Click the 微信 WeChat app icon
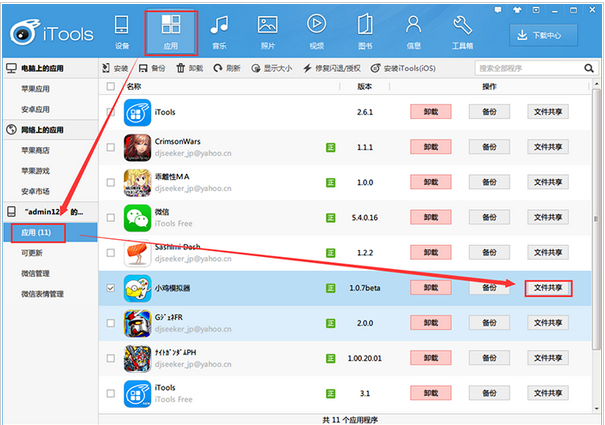The height and width of the screenshot is (425, 605). tap(137, 218)
